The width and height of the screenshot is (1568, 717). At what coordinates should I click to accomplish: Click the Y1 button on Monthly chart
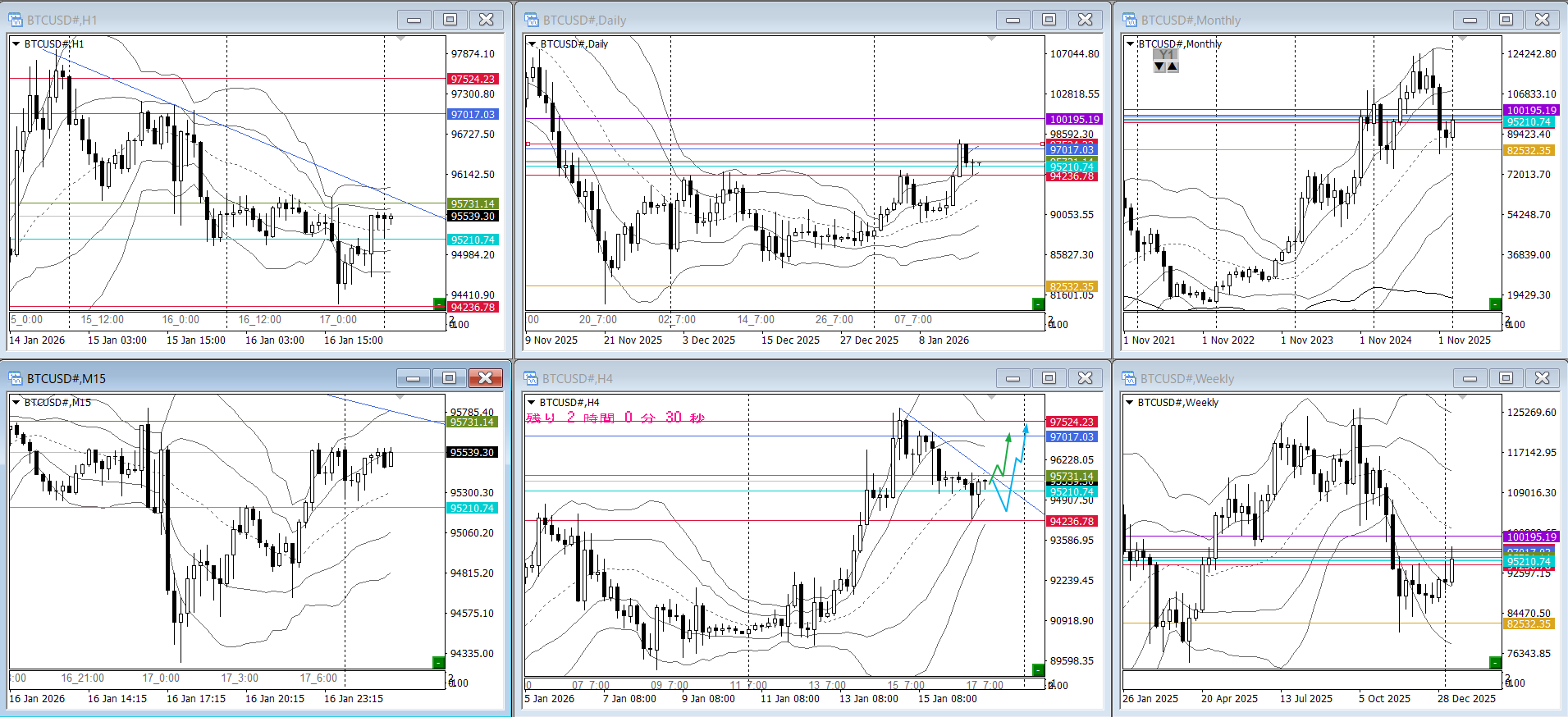(x=1166, y=54)
